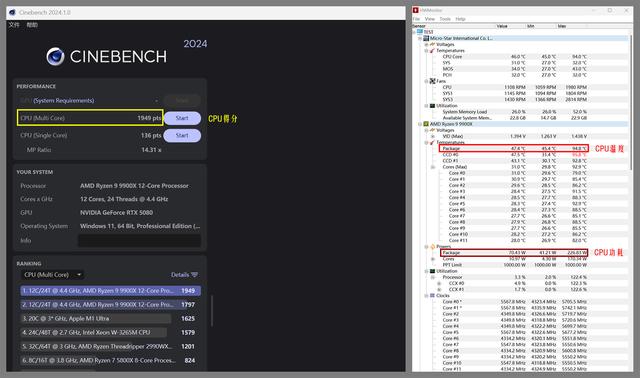Image resolution: width=640 pixels, height=378 pixels.
Task: Click the processor name AMD Ryzen 9 9900X 12-Core Processor
Action: pos(134,186)
